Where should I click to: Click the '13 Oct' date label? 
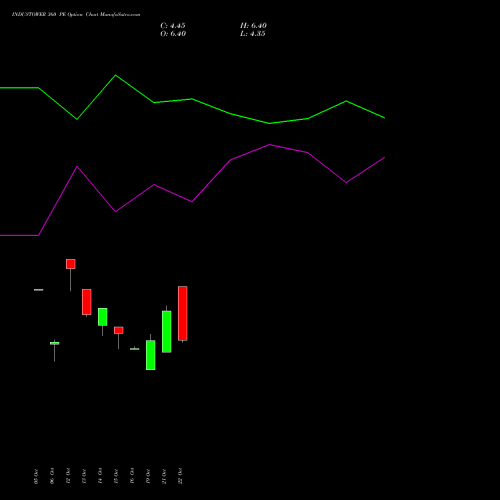click(84, 476)
